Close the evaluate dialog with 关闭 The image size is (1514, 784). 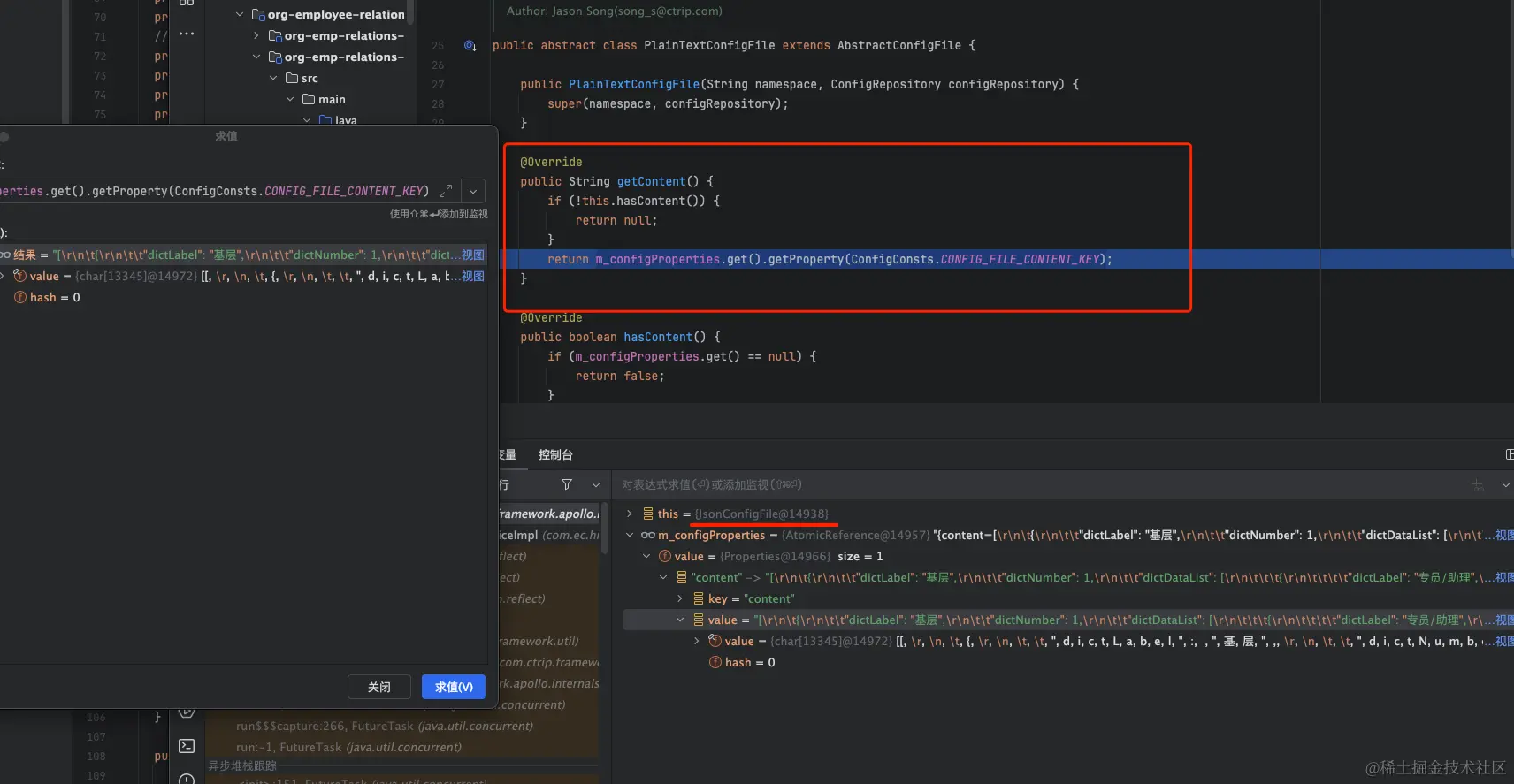pyautogui.click(x=378, y=687)
